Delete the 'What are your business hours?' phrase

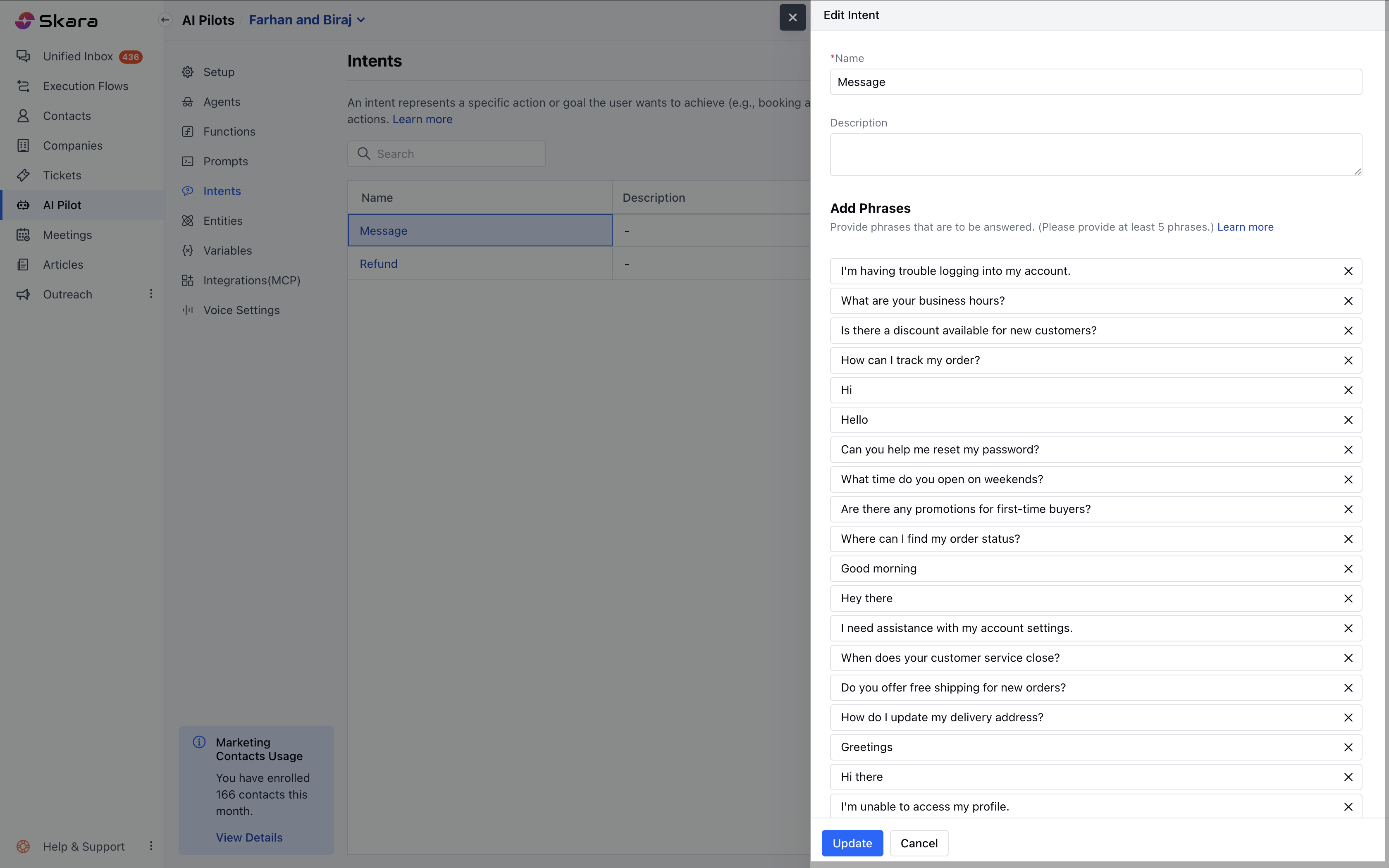[x=1348, y=301]
